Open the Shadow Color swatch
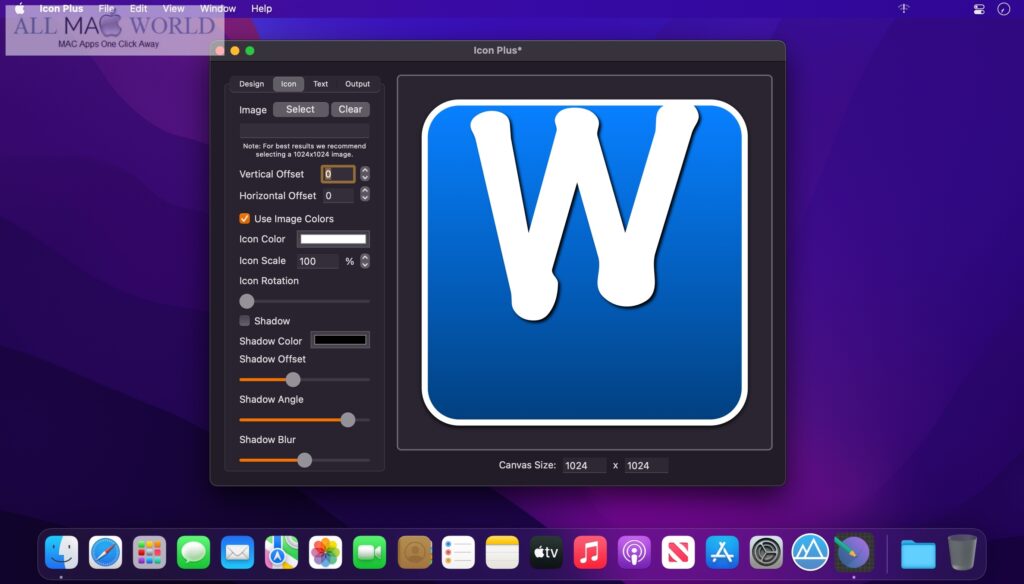The width and height of the screenshot is (1024, 584). 340,340
